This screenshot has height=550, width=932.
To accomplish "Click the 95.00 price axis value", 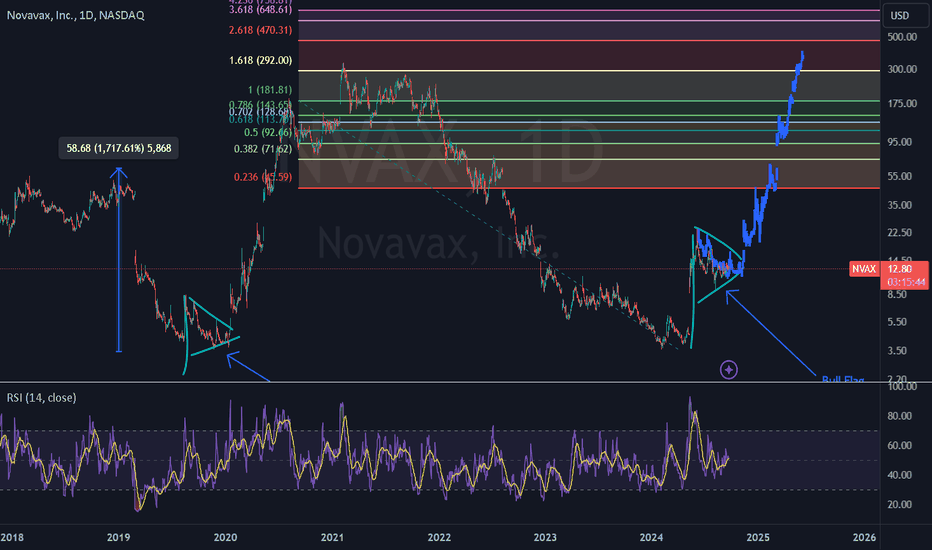I will click(900, 142).
